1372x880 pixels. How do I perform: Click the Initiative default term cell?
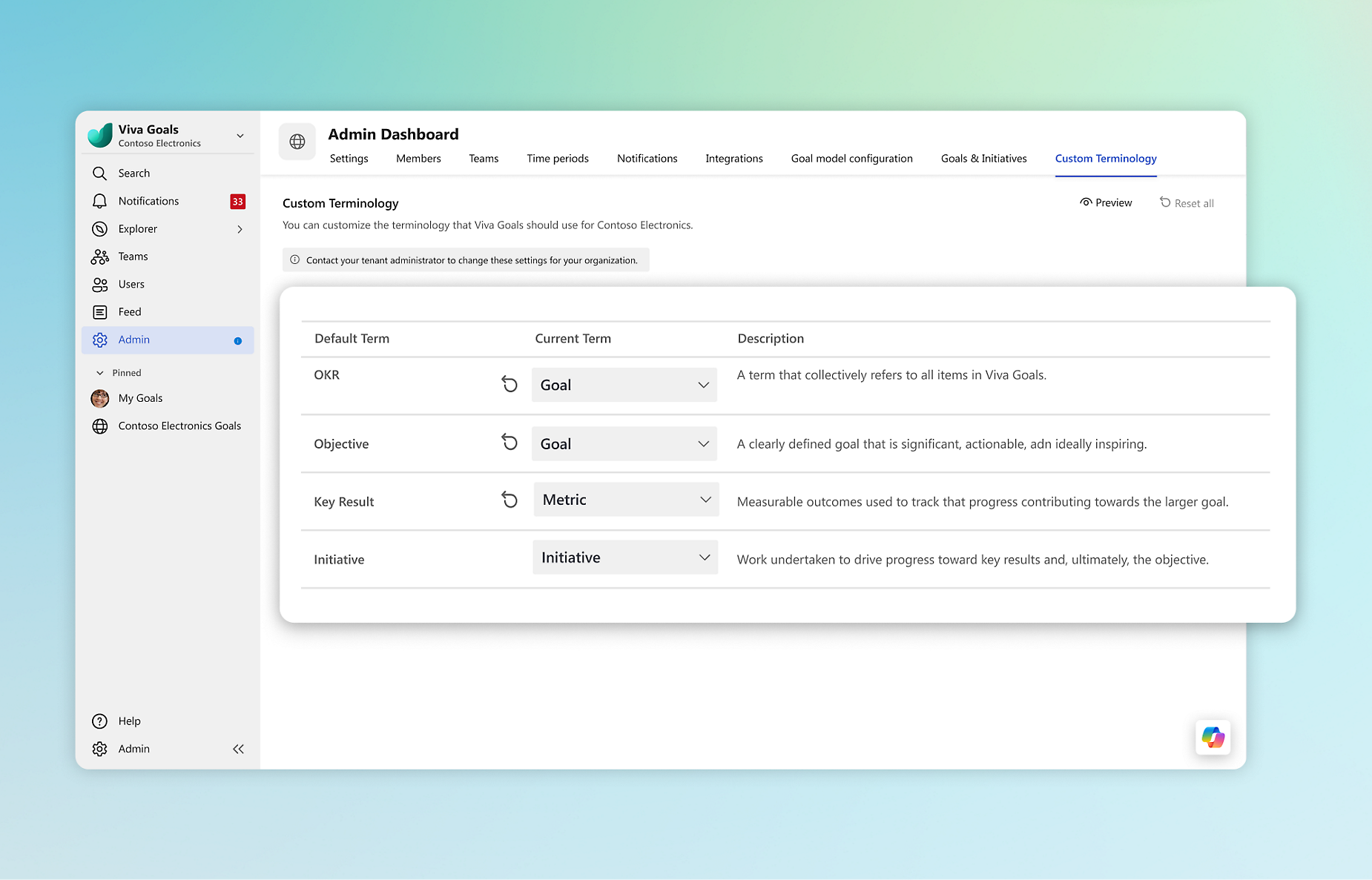(x=339, y=560)
